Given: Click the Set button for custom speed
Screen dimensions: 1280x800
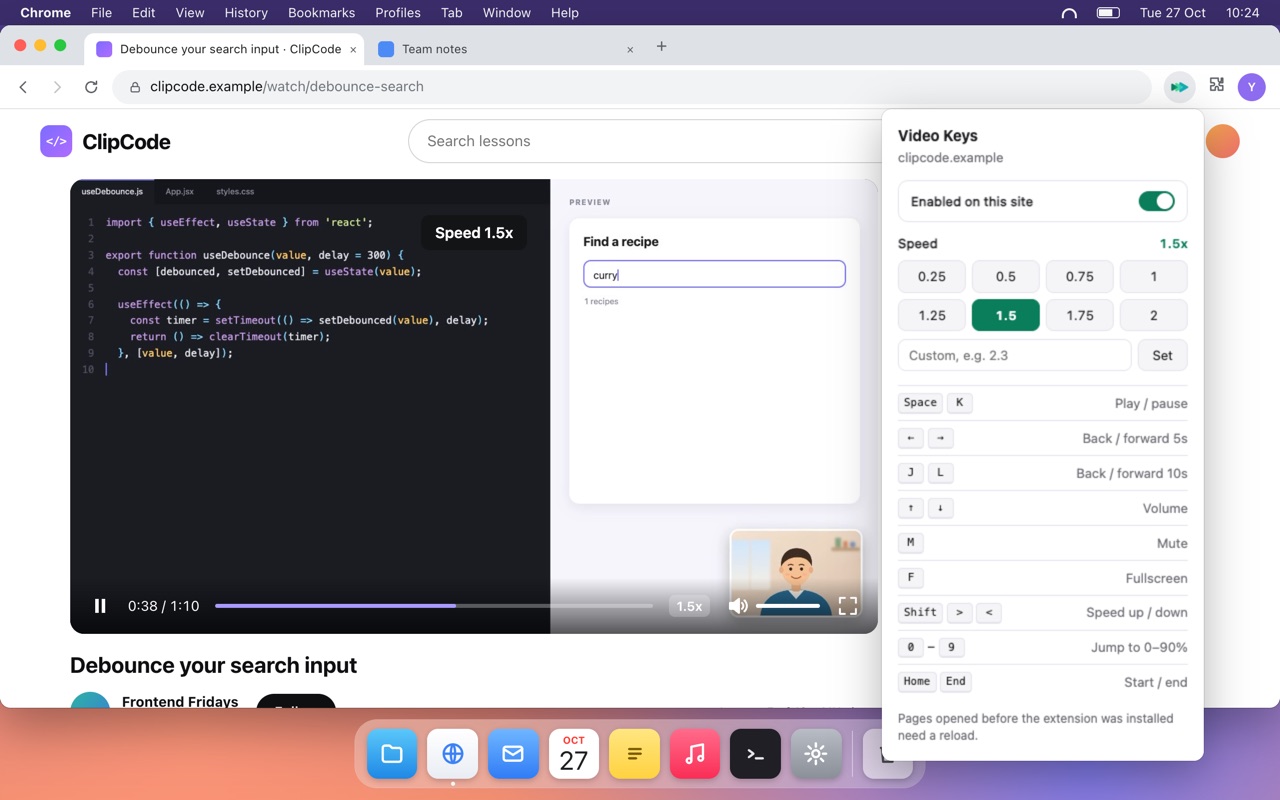Looking at the screenshot, I should pyautogui.click(x=1162, y=355).
